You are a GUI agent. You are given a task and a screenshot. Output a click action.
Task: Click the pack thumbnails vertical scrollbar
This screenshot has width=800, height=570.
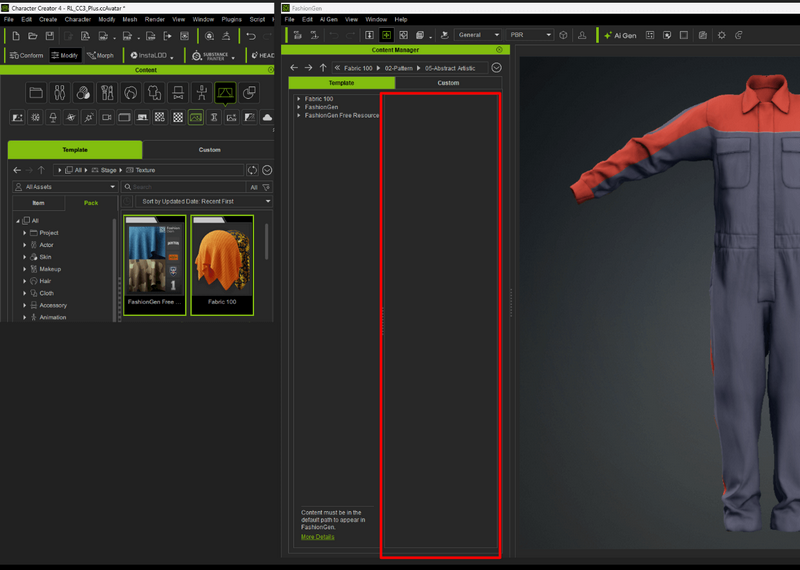pyautogui.click(x=266, y=241)
